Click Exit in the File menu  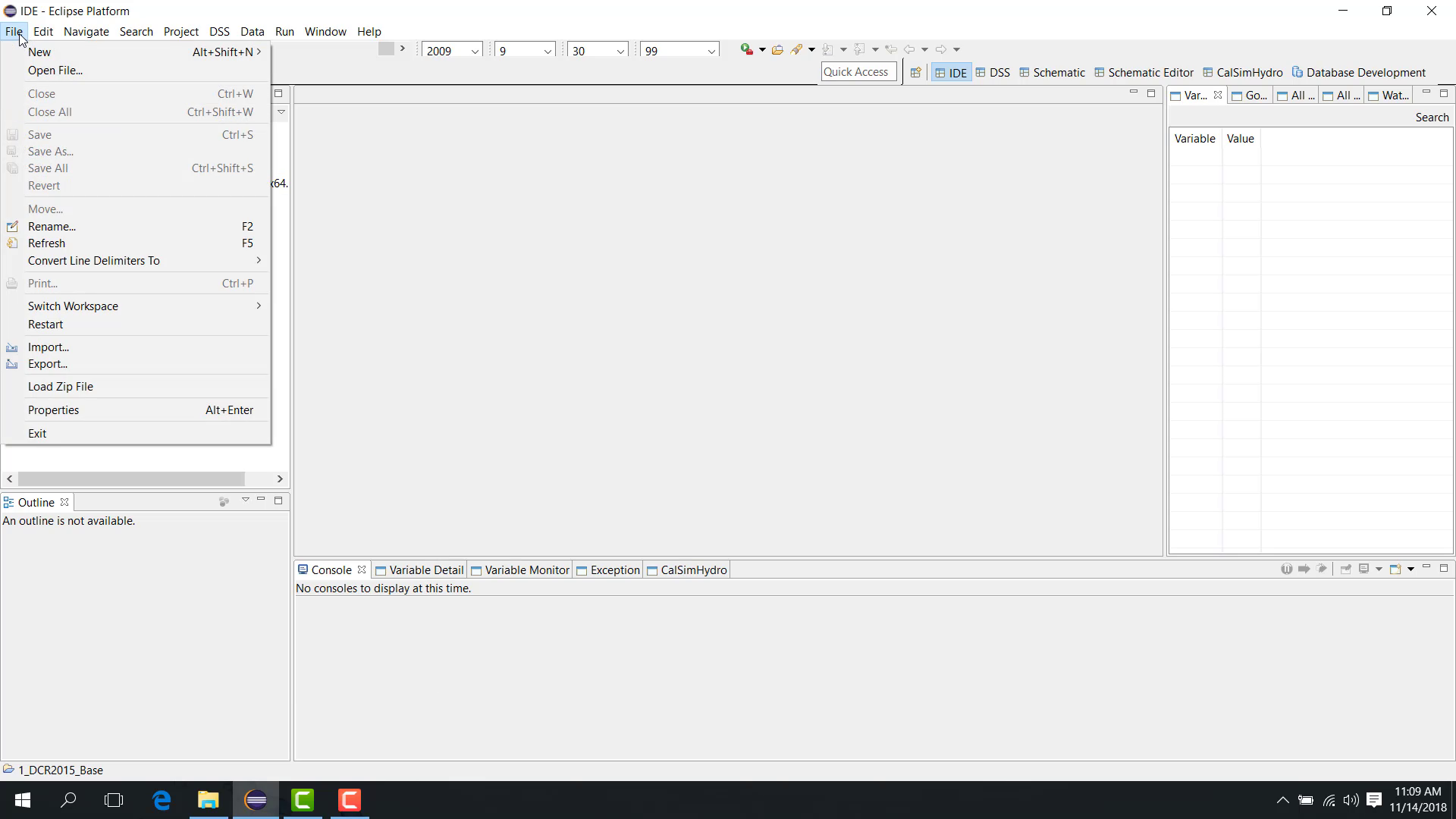(136, 434)
